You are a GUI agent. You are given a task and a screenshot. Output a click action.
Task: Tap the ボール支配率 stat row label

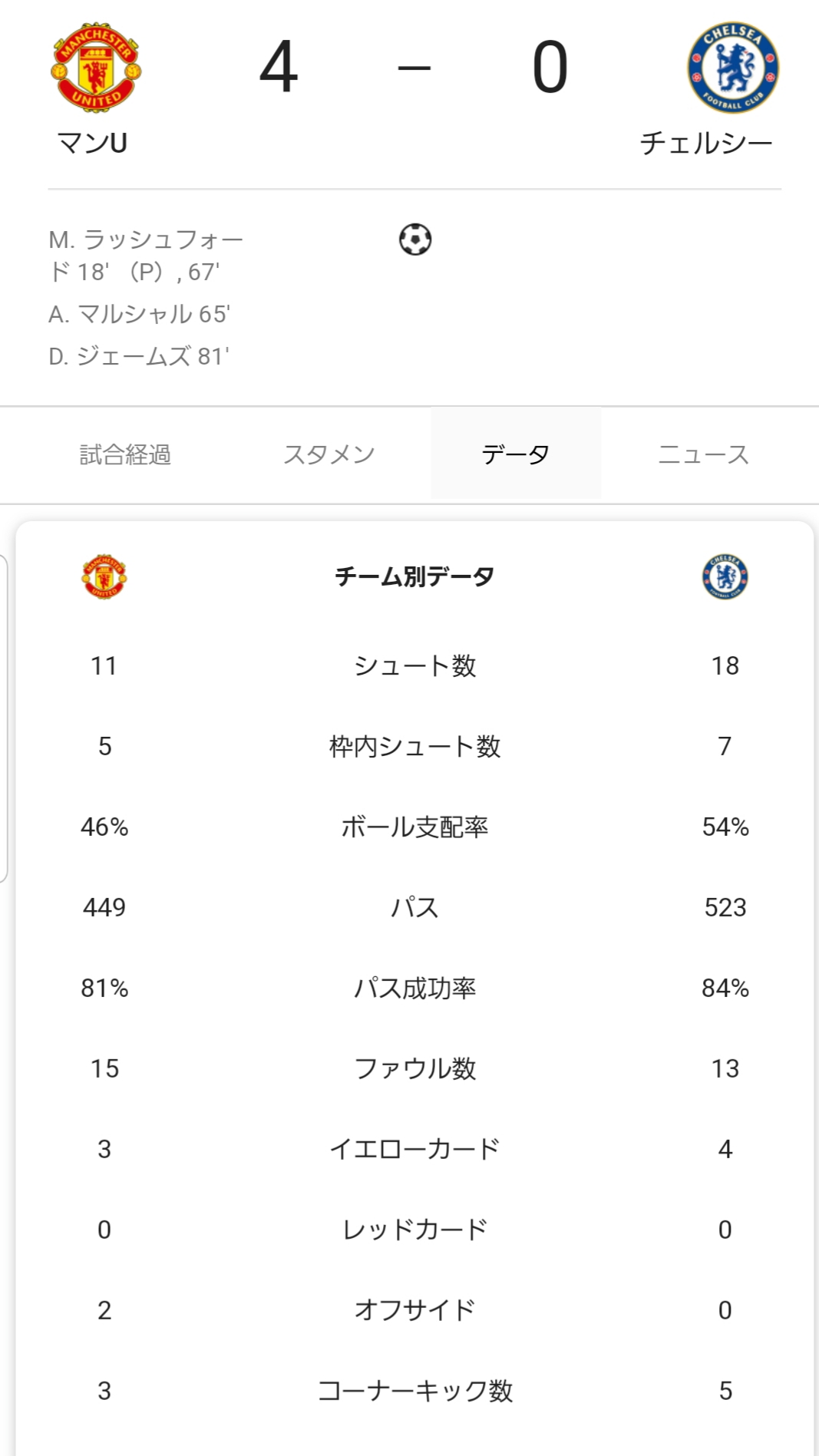tap(414, 827)
